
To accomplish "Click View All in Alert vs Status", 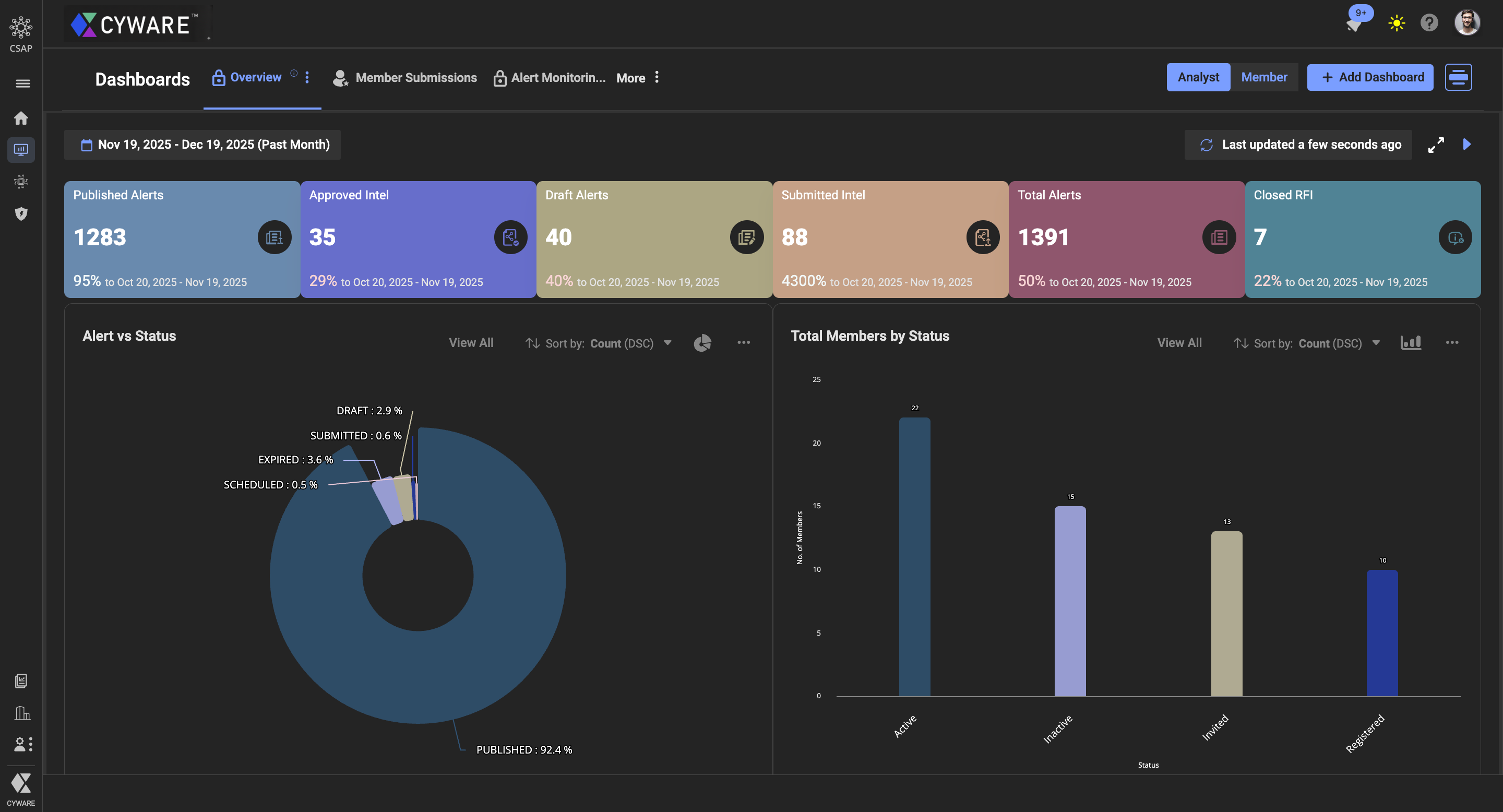I will [470, 343].
